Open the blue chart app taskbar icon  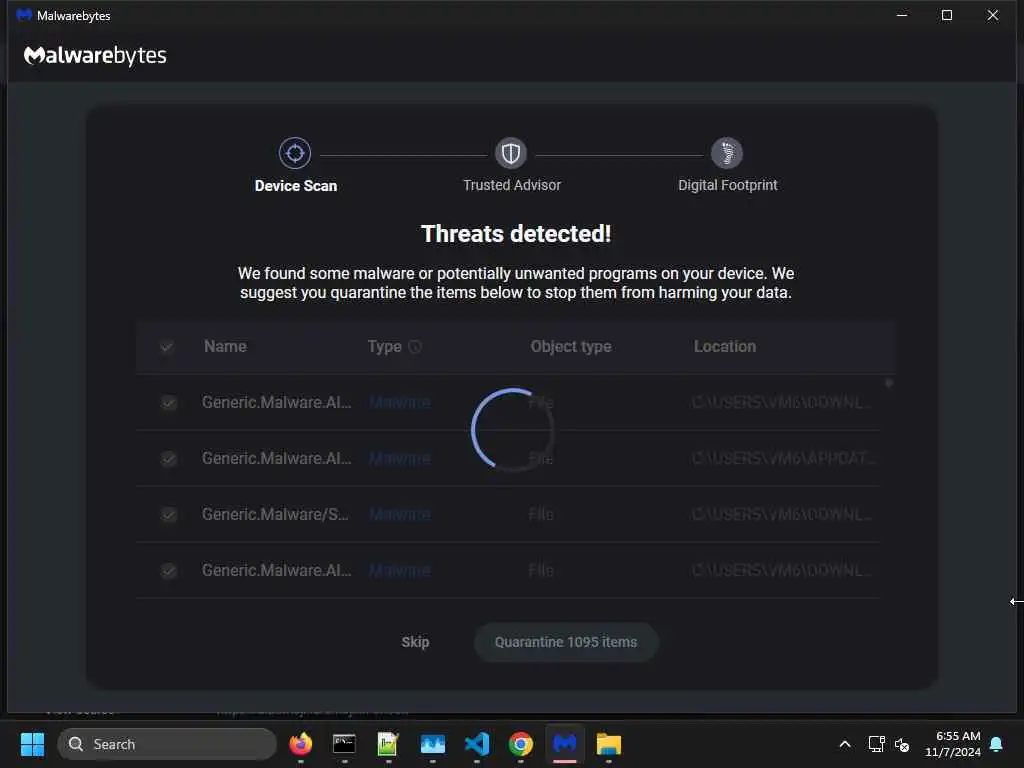(432, 744)
